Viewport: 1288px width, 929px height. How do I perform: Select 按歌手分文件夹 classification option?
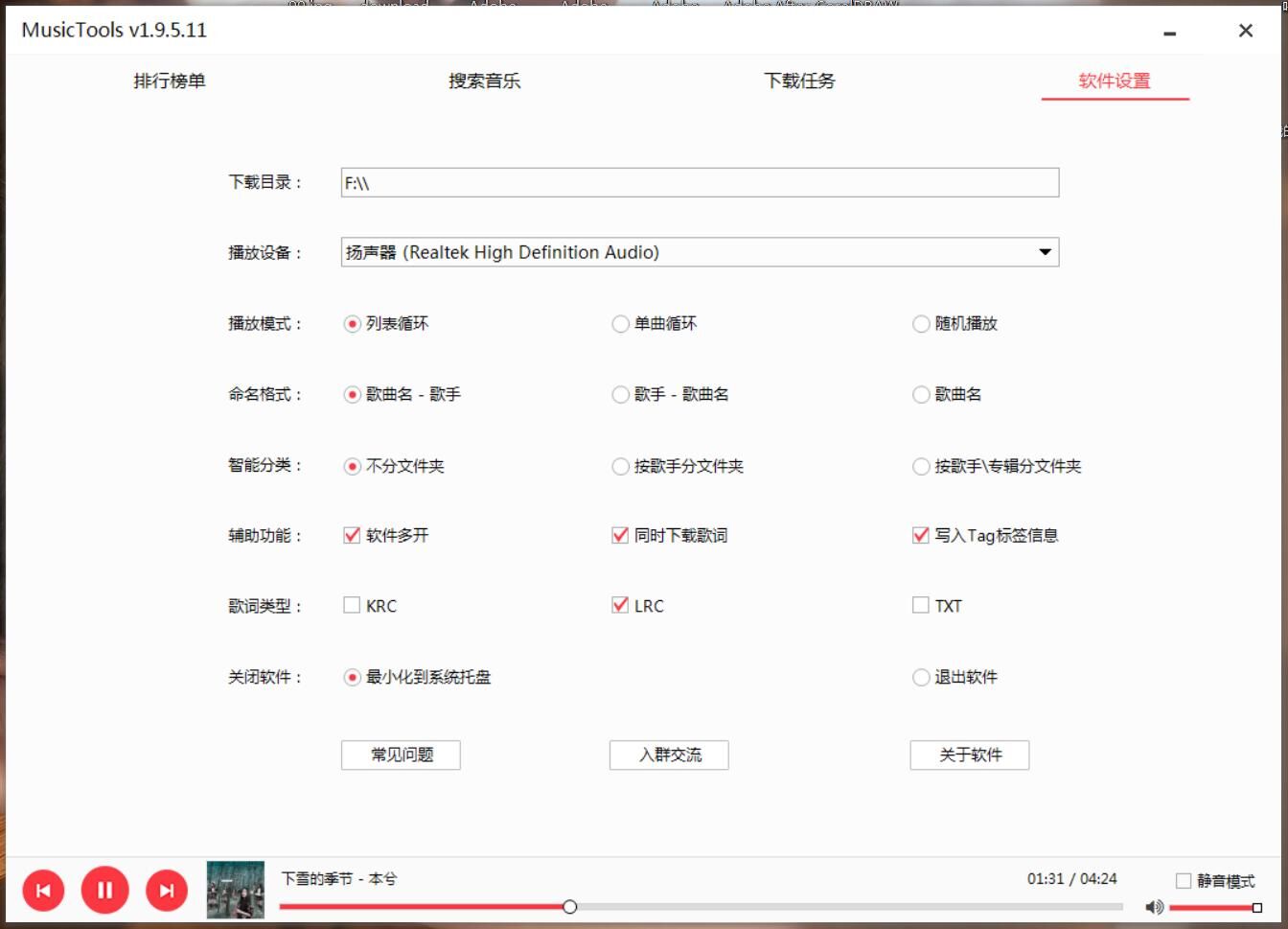(620, 466)
